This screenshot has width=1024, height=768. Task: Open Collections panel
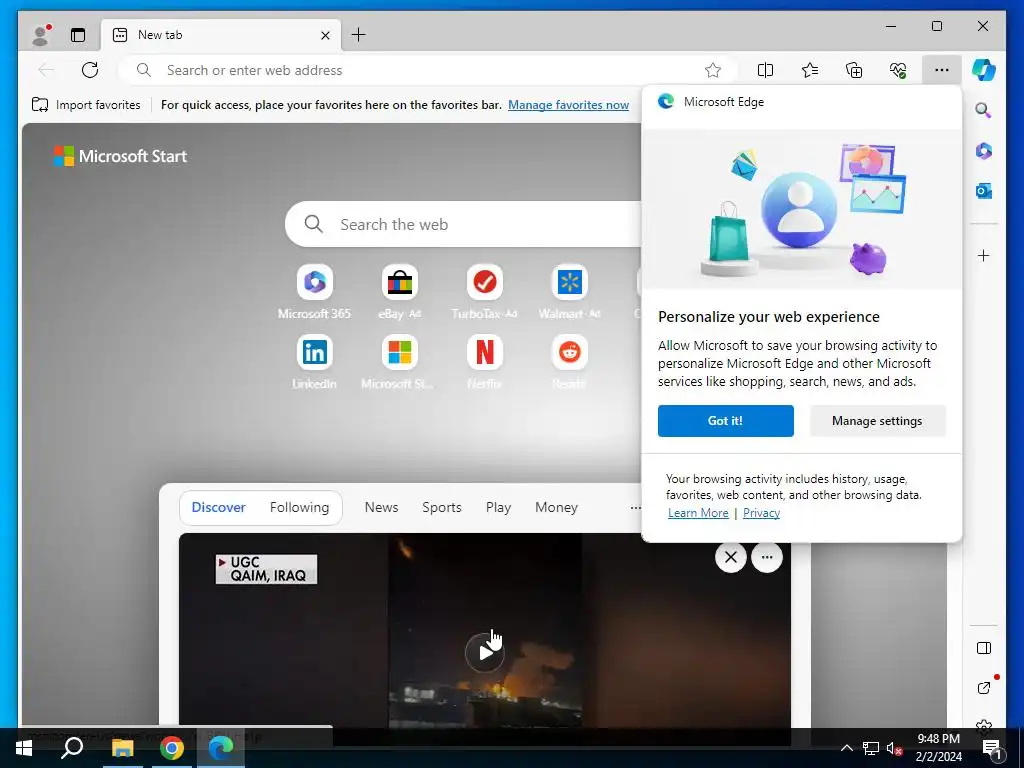[x=854, y=70]
